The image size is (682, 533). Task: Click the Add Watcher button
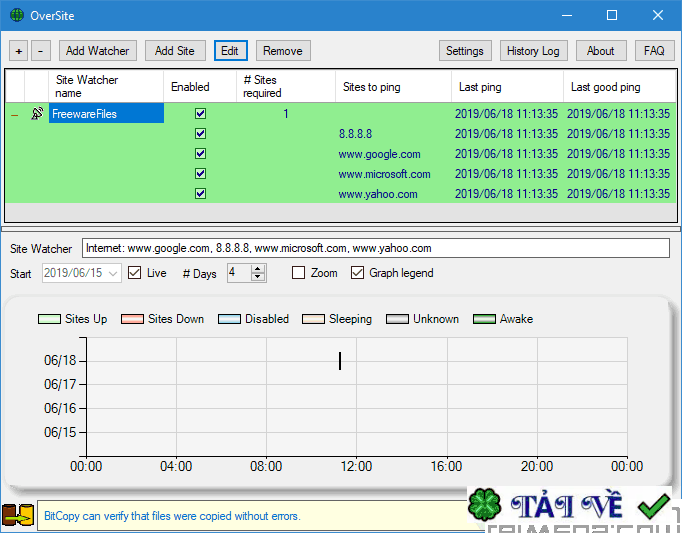pyautogui.click(x=97, y=51)
